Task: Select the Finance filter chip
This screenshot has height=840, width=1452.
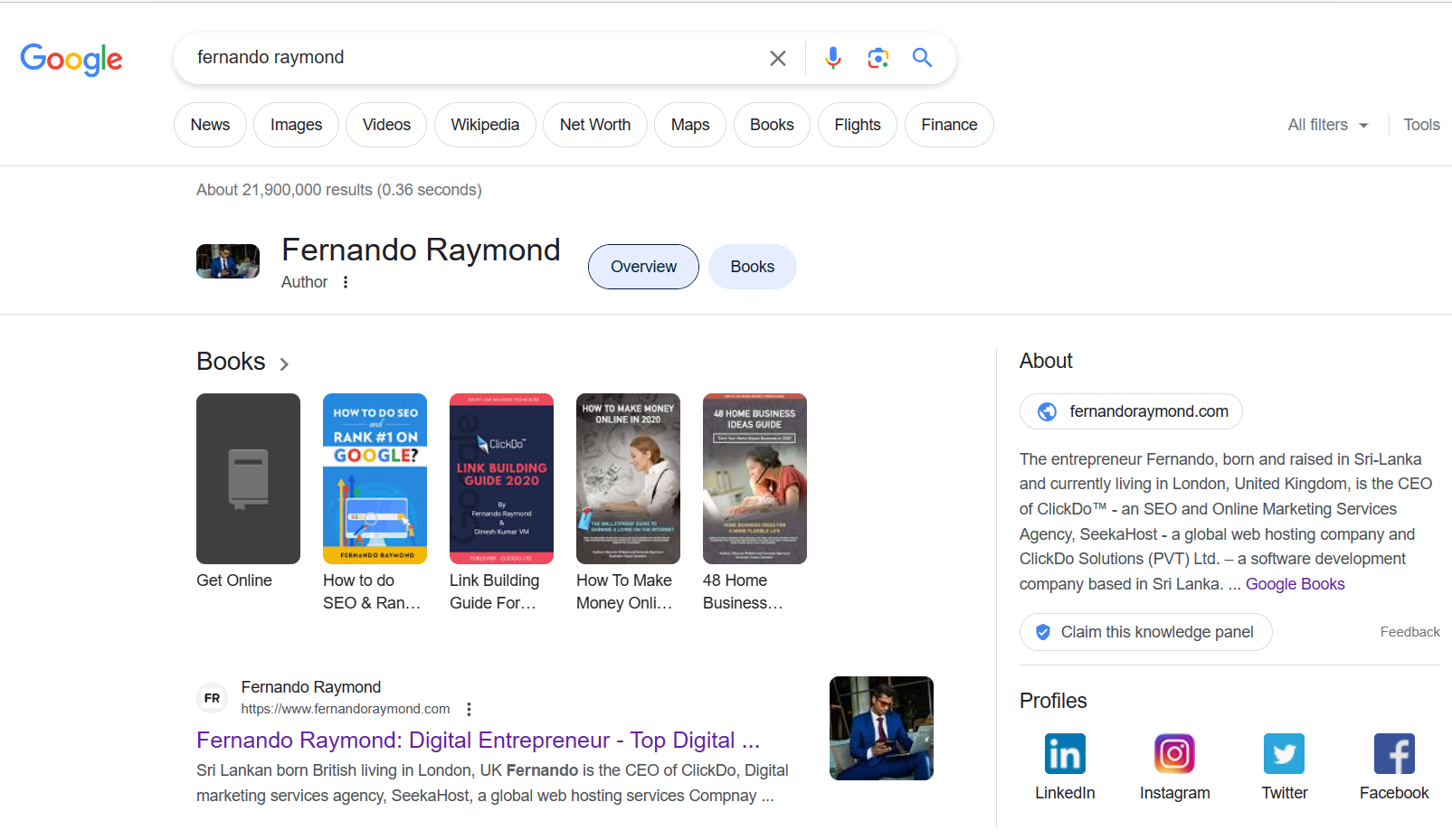Action: [949, 125]
